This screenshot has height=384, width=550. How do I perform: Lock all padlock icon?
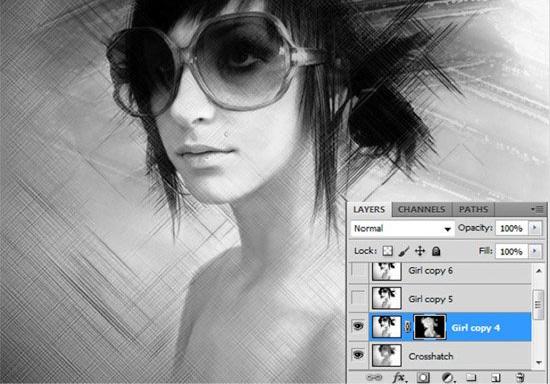[x=436, y=251]
